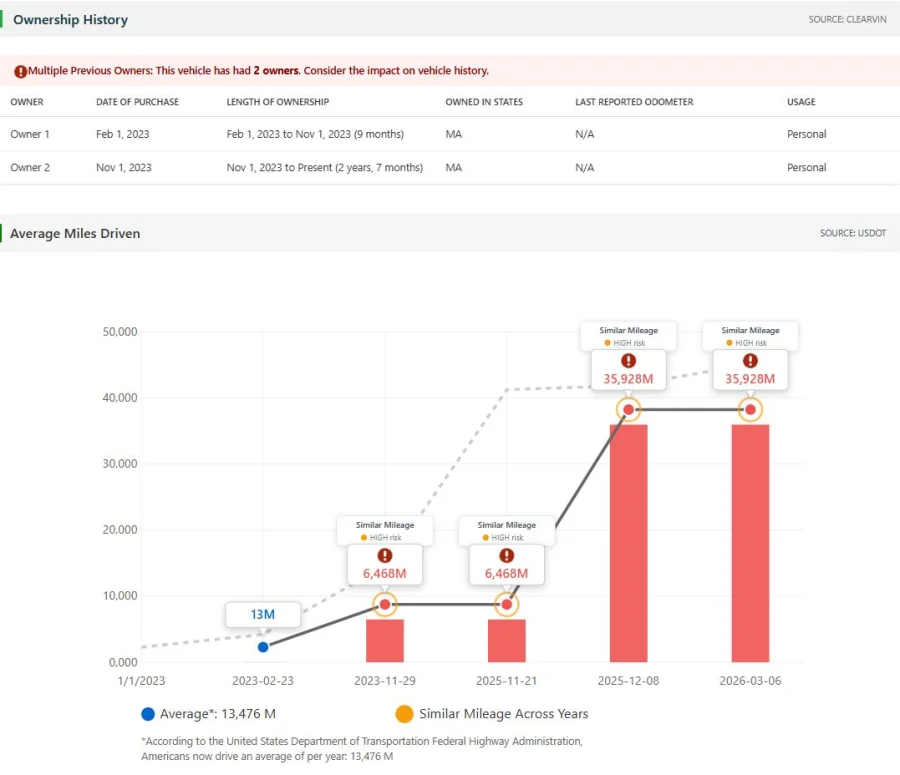Click Owner 1's N/A odometer cell
900x775 pixels.
[x=584, y=134]
